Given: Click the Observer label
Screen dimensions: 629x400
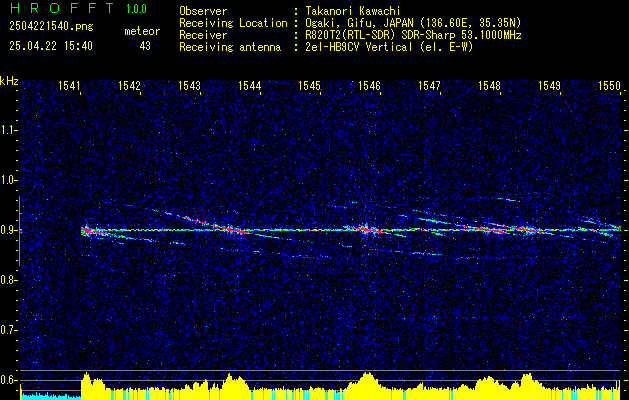Looking at the screenshot, I should point(203,11).
